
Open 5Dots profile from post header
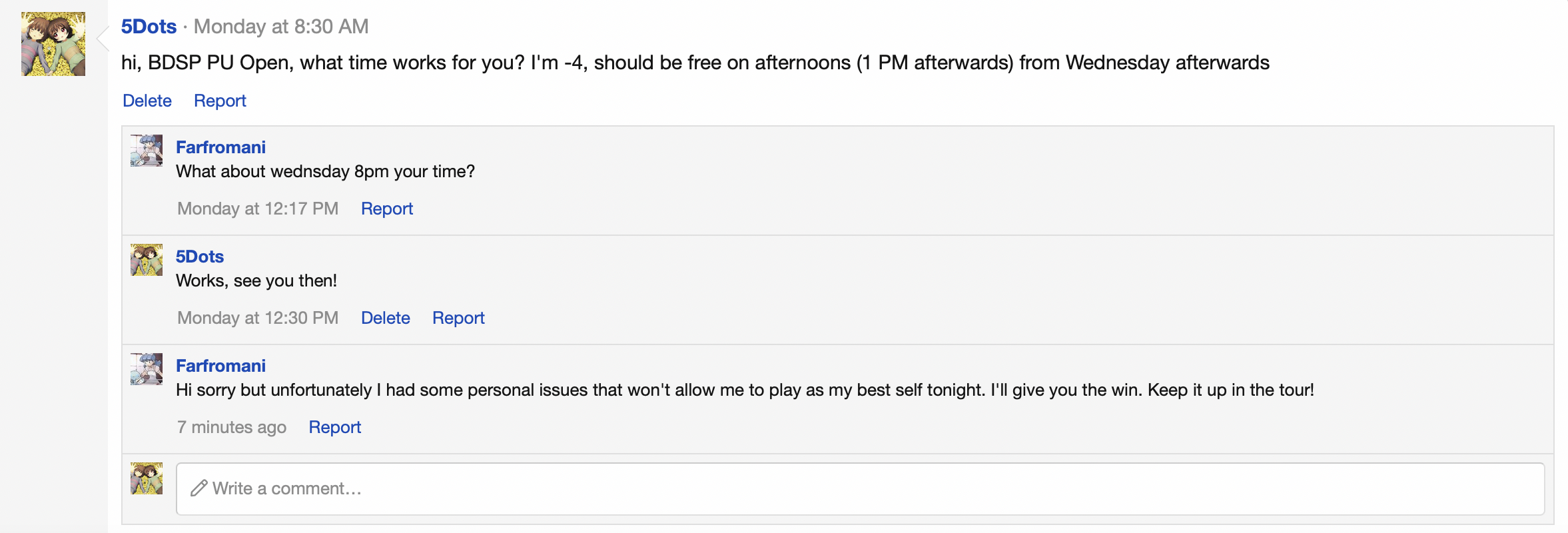click(x=149, y=27)
